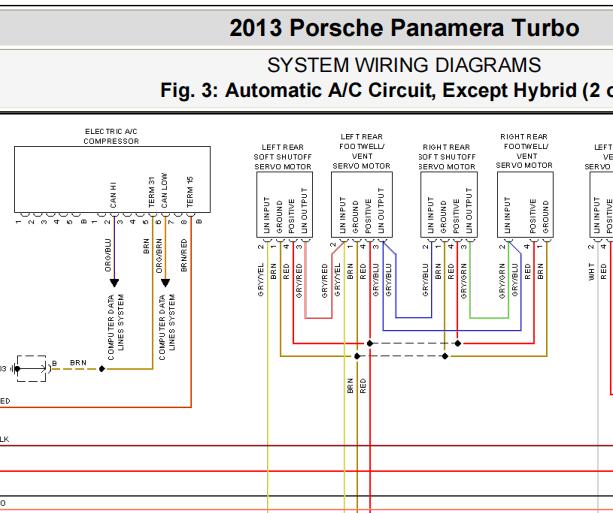Click the "ELECTRIC A/C COMPRESSOR" label

point(111,136)
